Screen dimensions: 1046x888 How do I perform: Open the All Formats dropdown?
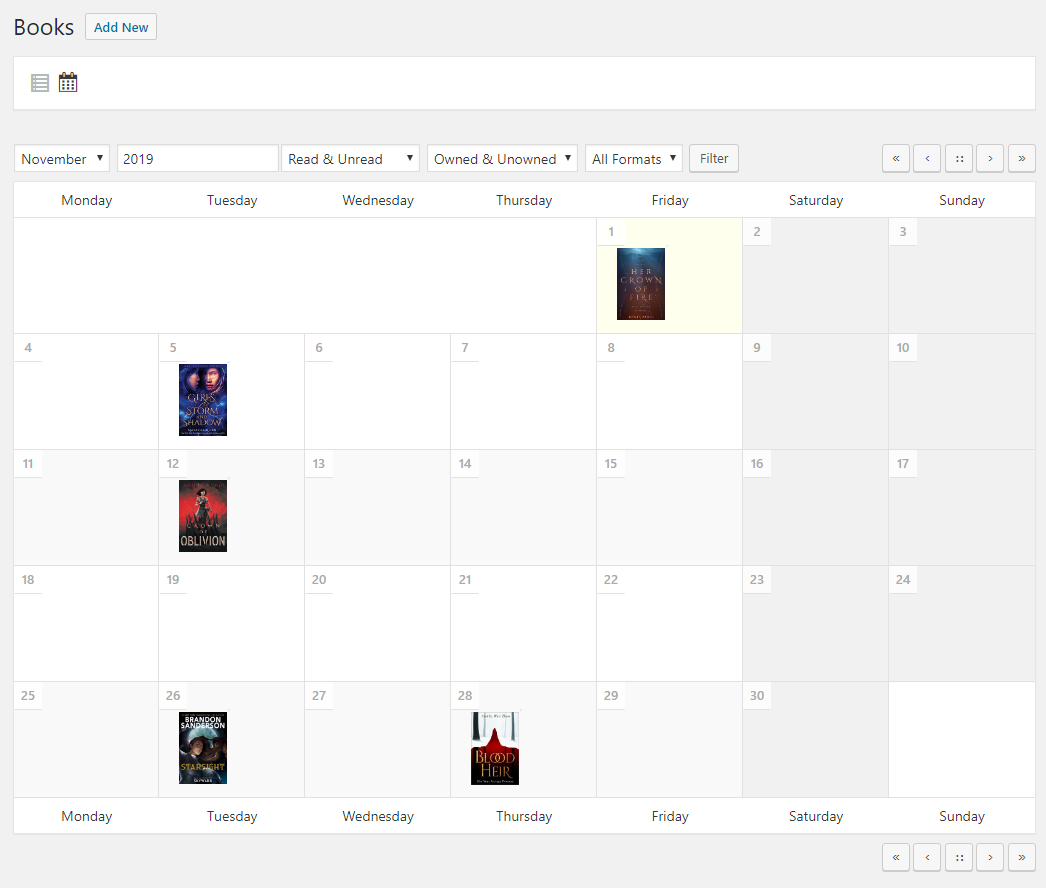(634, 159)
